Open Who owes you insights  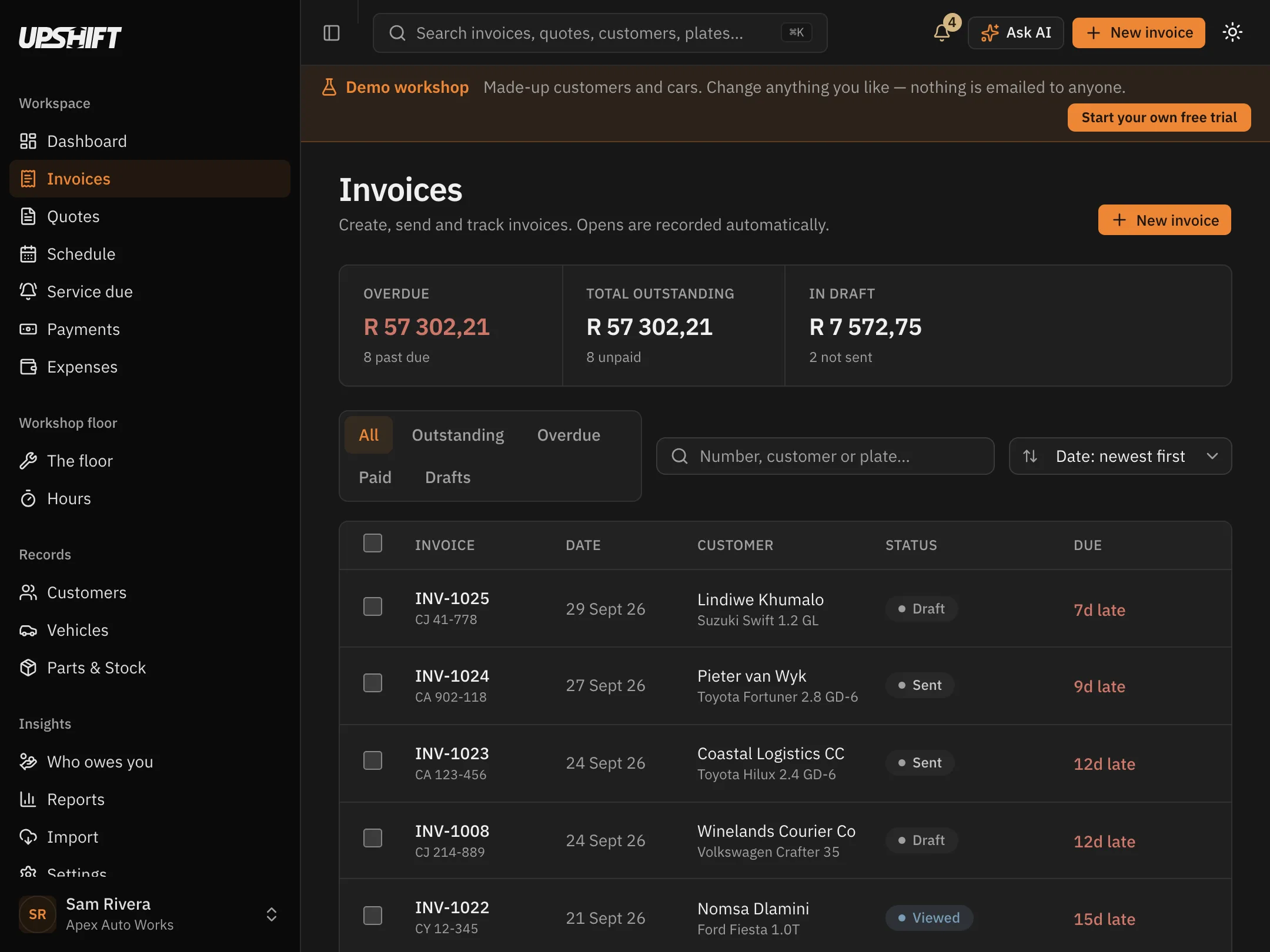coord(150,762)
